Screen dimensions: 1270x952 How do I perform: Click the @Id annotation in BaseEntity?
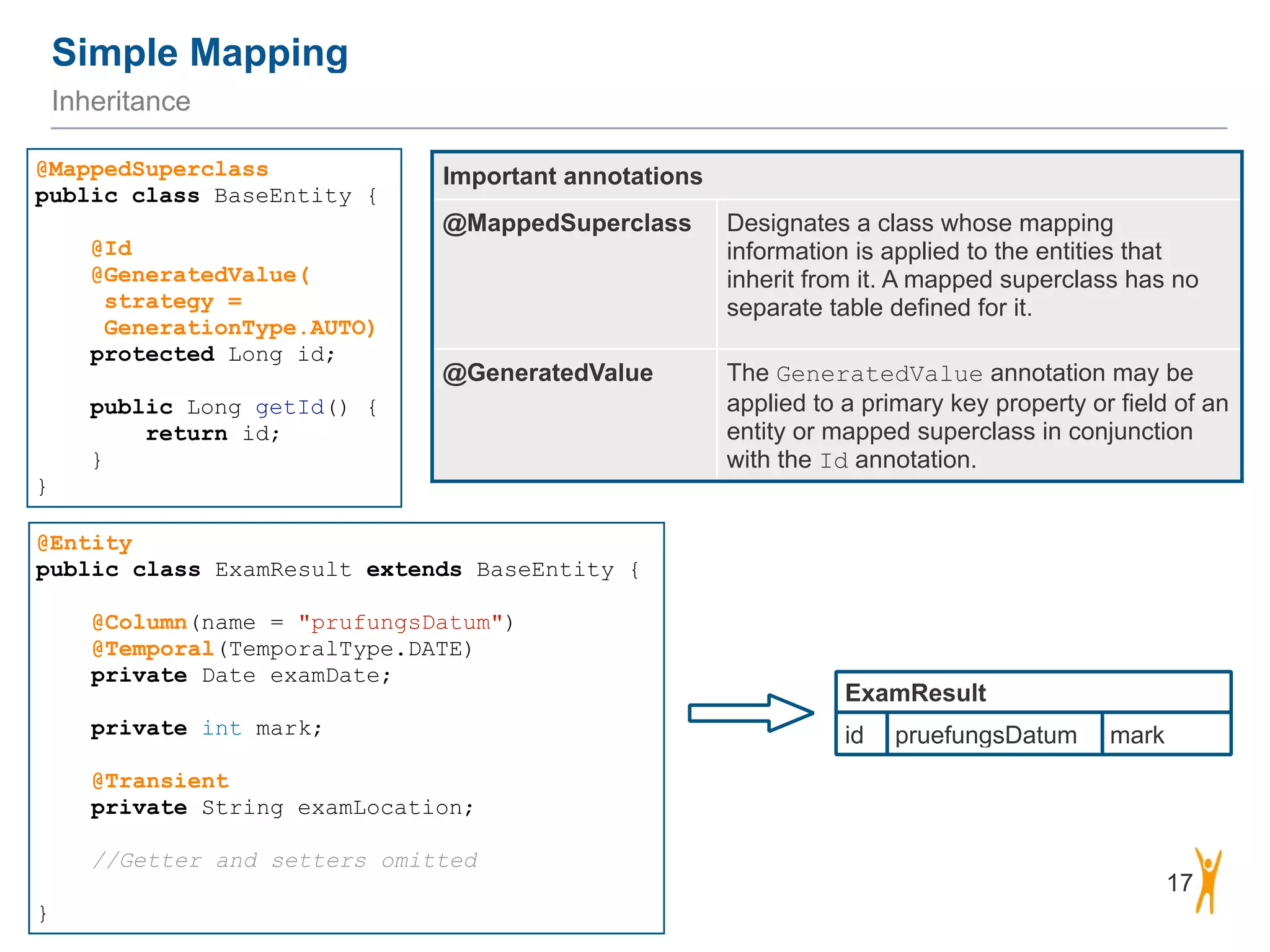coord(112,249)
